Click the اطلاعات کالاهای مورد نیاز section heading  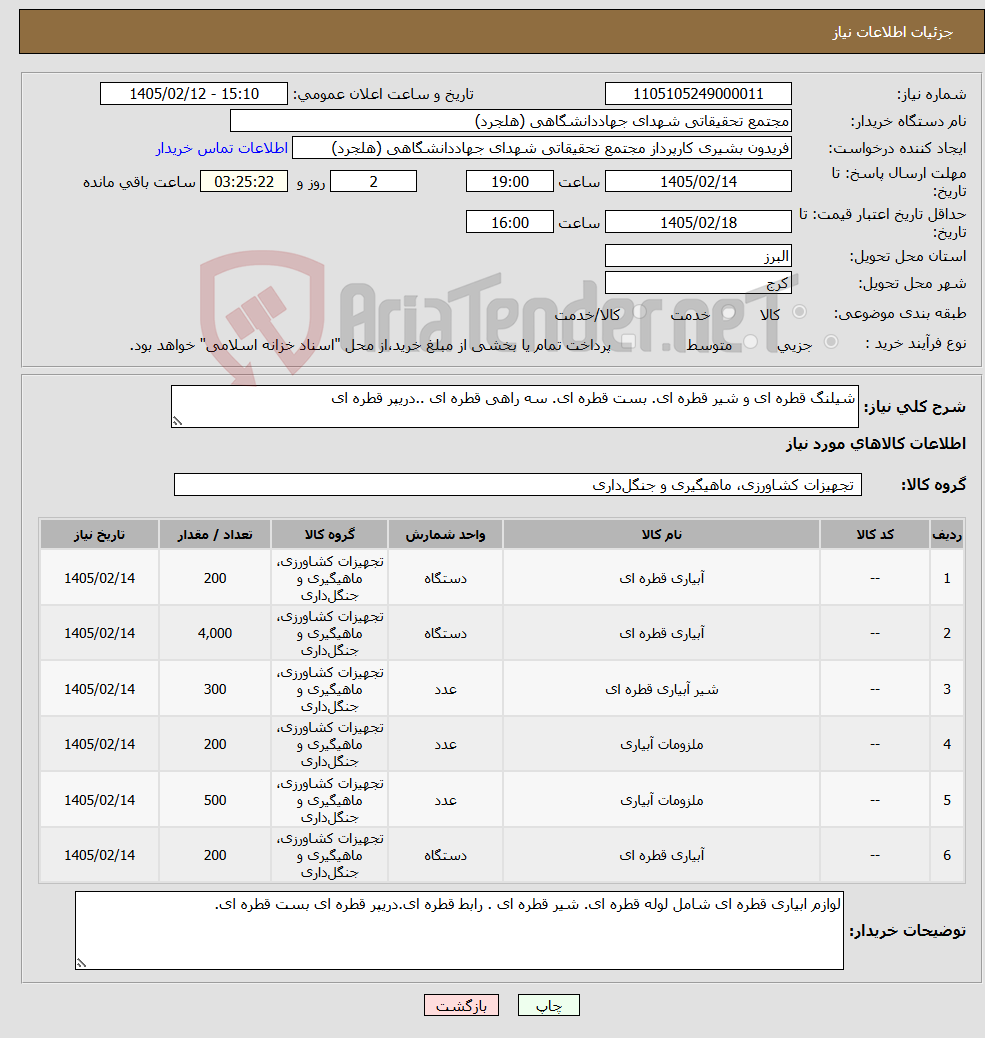pyautogui.click(x=876, y=444)
